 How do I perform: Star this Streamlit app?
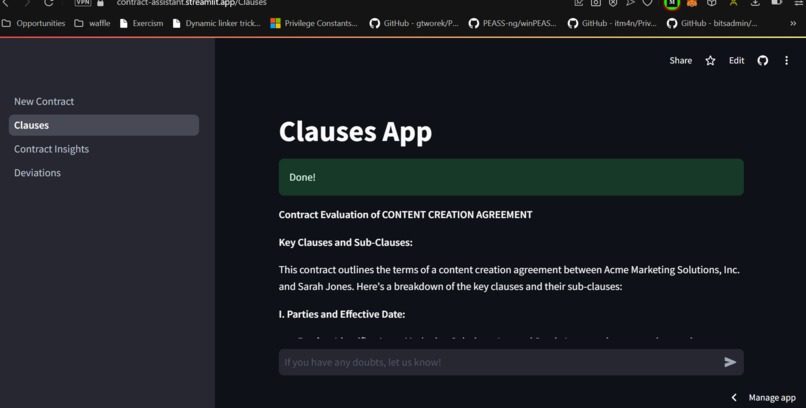710,61
